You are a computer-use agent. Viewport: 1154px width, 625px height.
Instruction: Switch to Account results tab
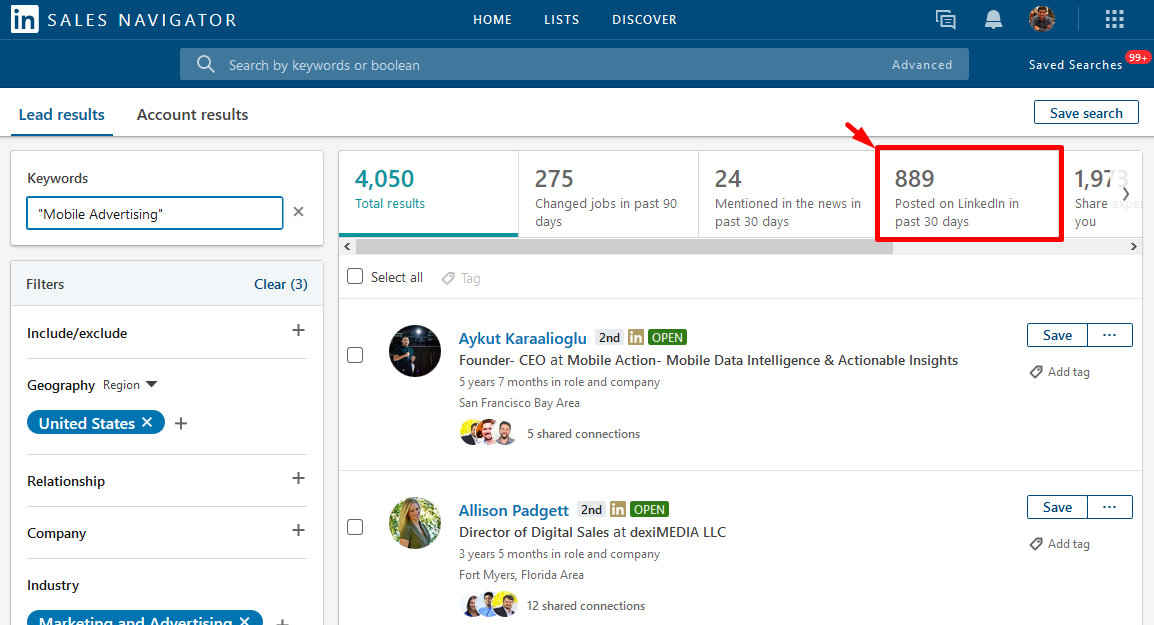click(x=192, y=115)
